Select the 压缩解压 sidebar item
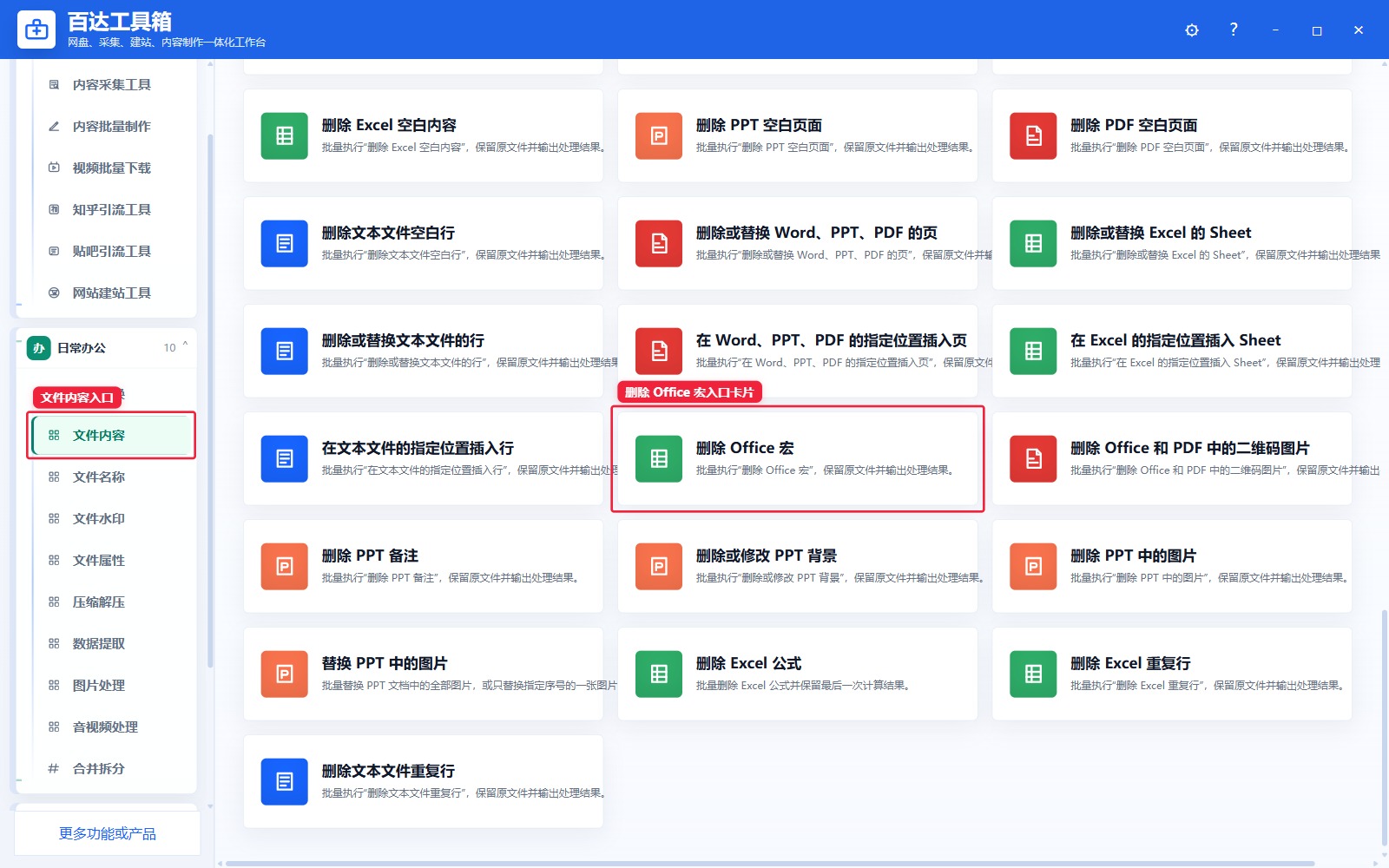The height and width of the screenshot is (868, 1389). (x=112, y=602)
